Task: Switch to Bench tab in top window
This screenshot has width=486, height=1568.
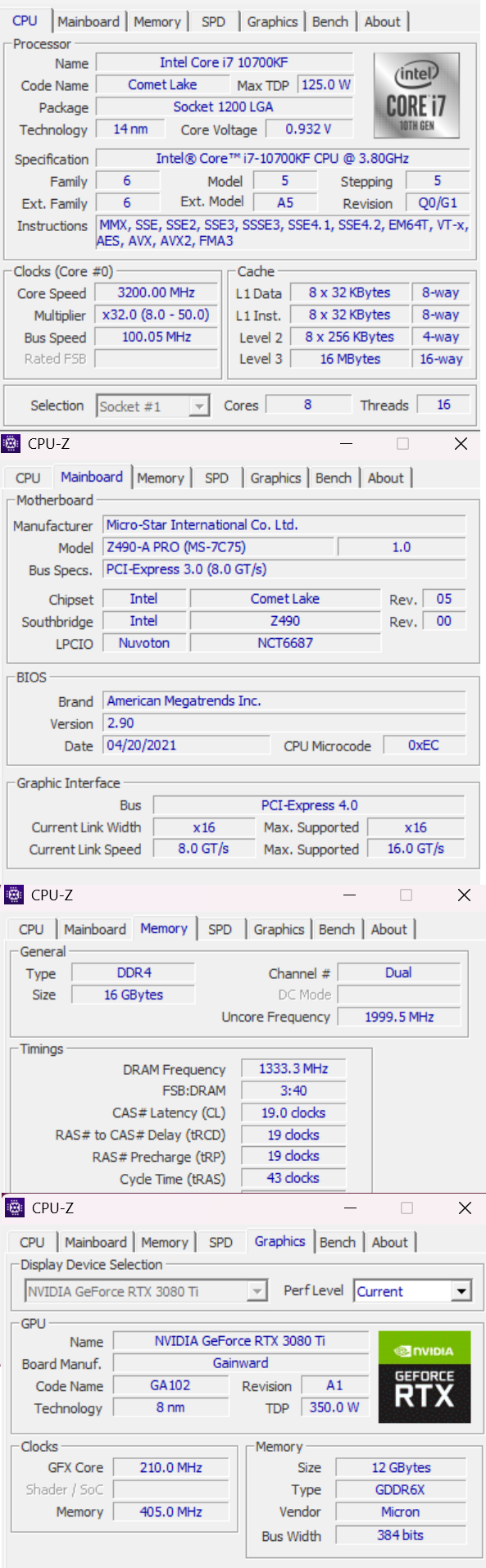Action: coord(330,22)
